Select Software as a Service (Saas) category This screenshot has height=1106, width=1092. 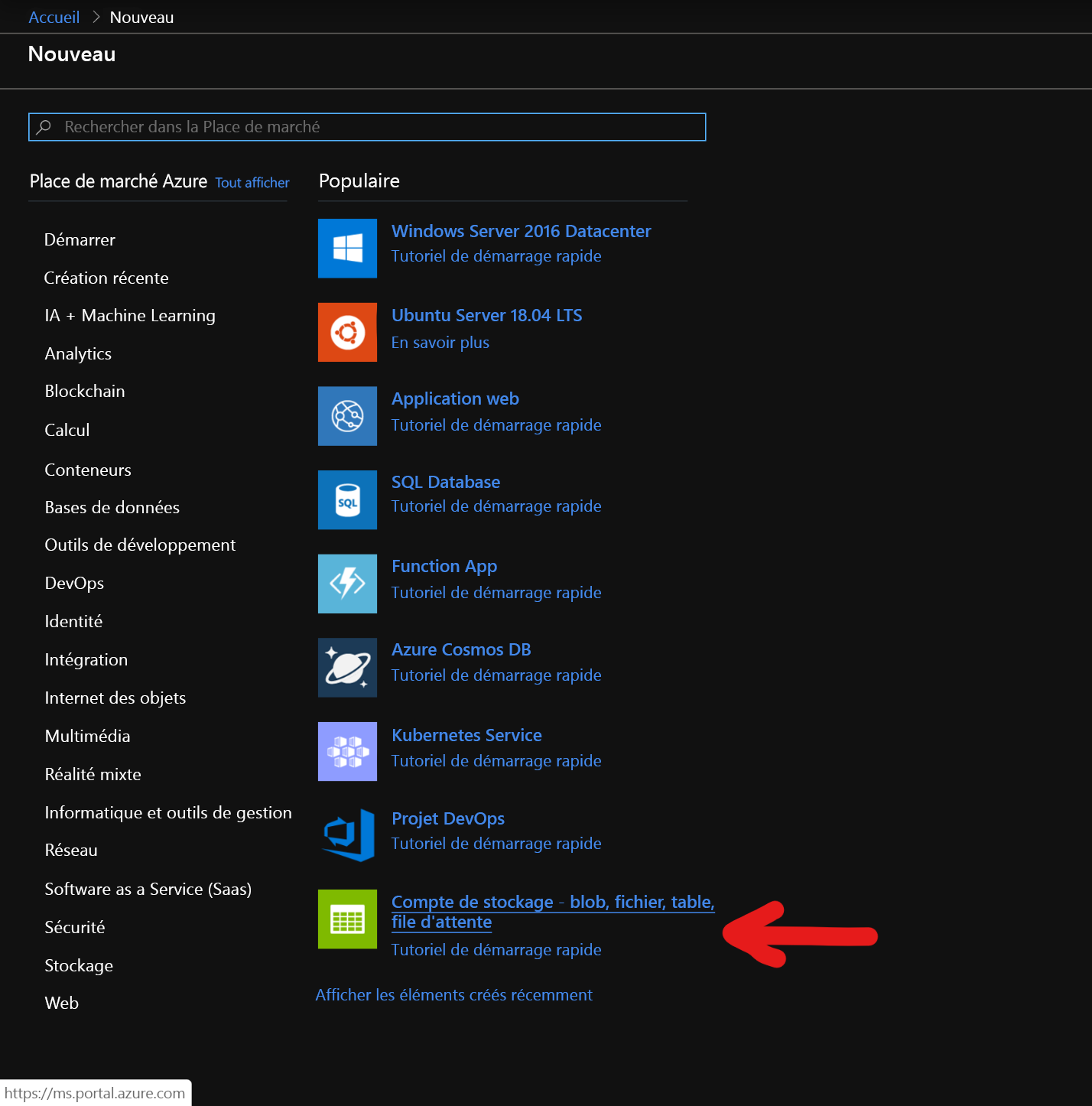(148, 889)
